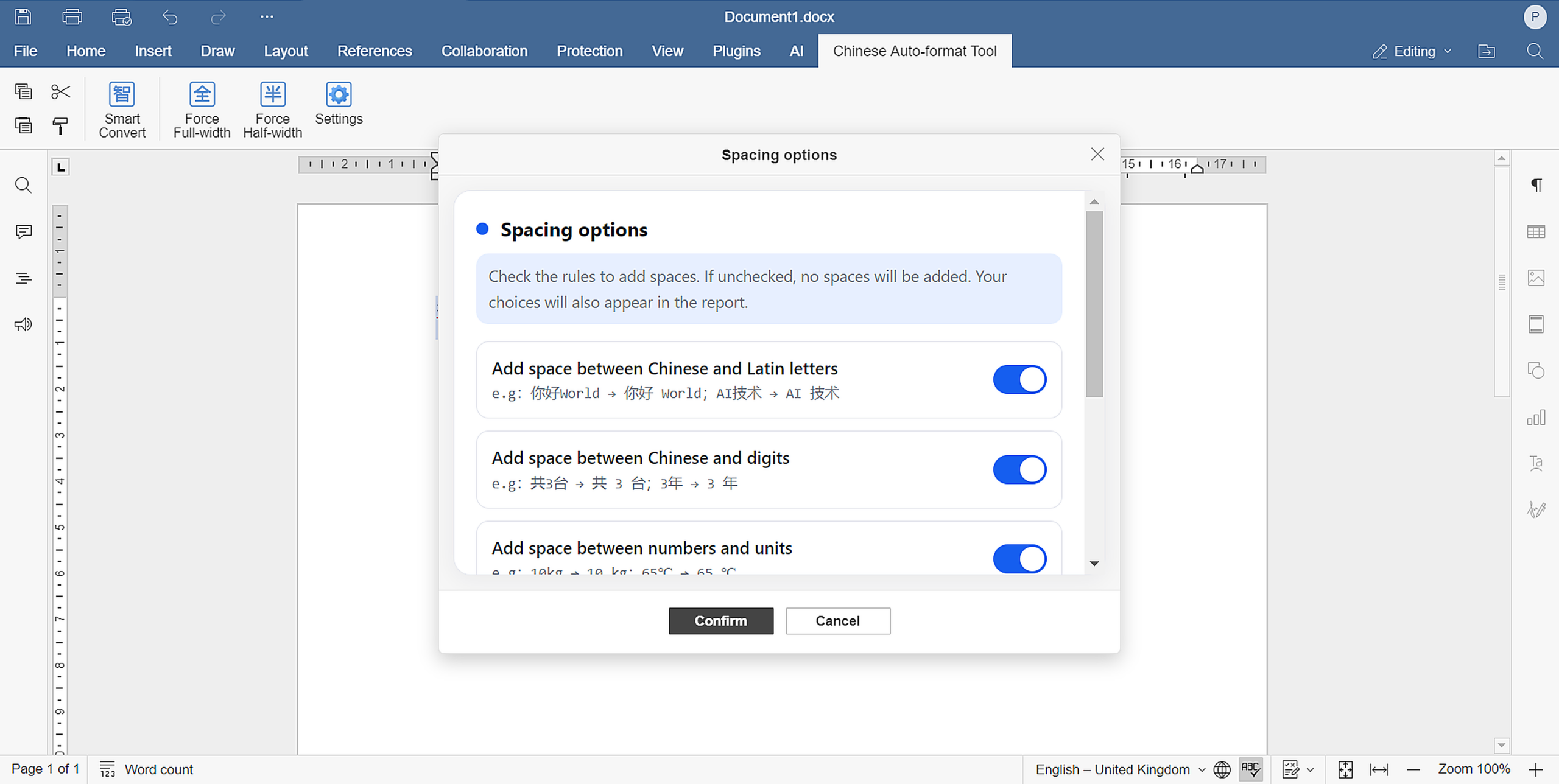Click the ruler tab stop selector L
This screenshot has width=1559, height=784.
[x=61, y=167]
